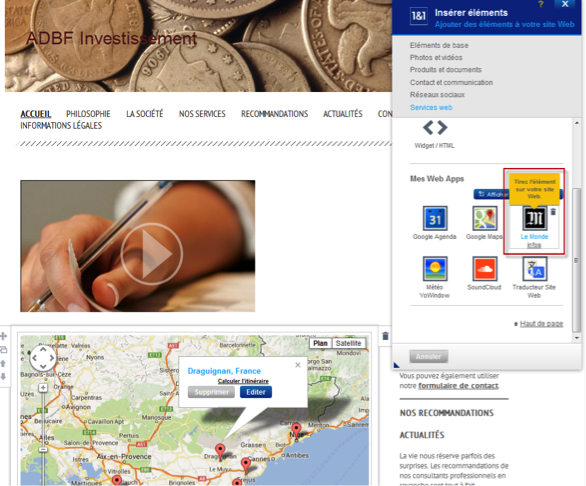Go to ACTUALITÉS page
This screenshot has height=486, width=586.
click(x=343, y=114)
